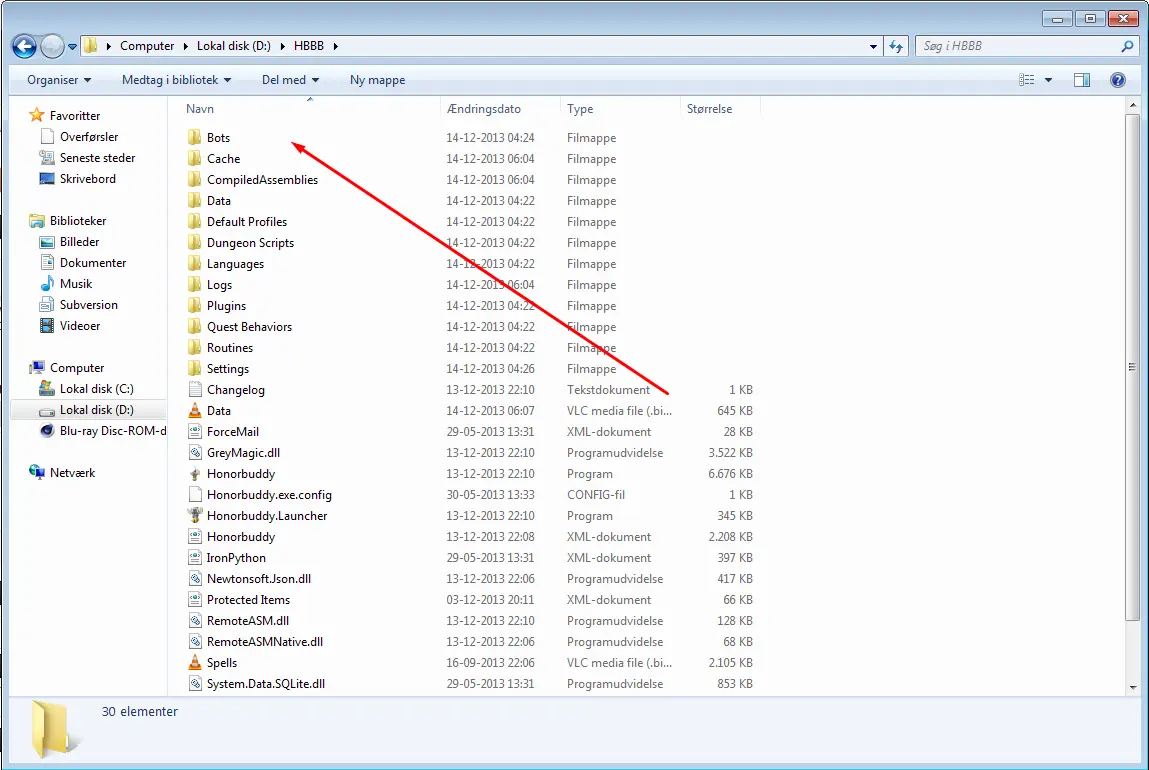Viewport: 1149px width, 770px height.
Task: Click the Back navigation arrow
Action: (x=24, y=46)
